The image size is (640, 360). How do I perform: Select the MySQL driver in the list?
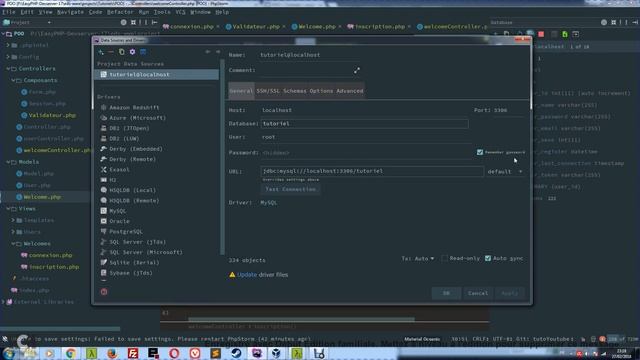click(x=118, y=211)
